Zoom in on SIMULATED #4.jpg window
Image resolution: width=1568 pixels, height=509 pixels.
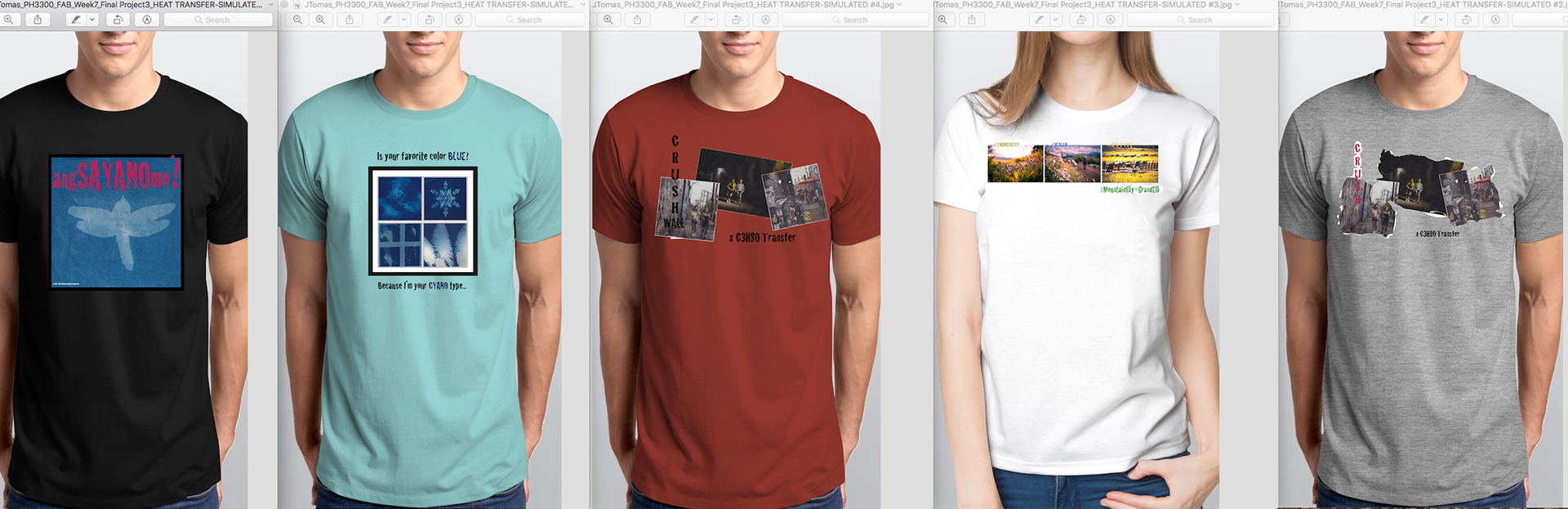coord(608,20)
